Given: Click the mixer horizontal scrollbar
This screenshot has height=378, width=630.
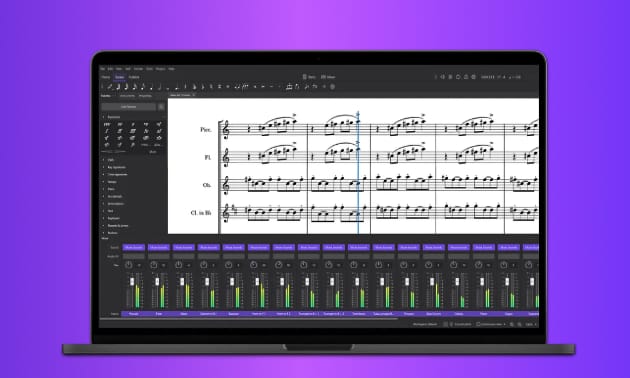Looking at the screenshot, I should click(248, 319).
